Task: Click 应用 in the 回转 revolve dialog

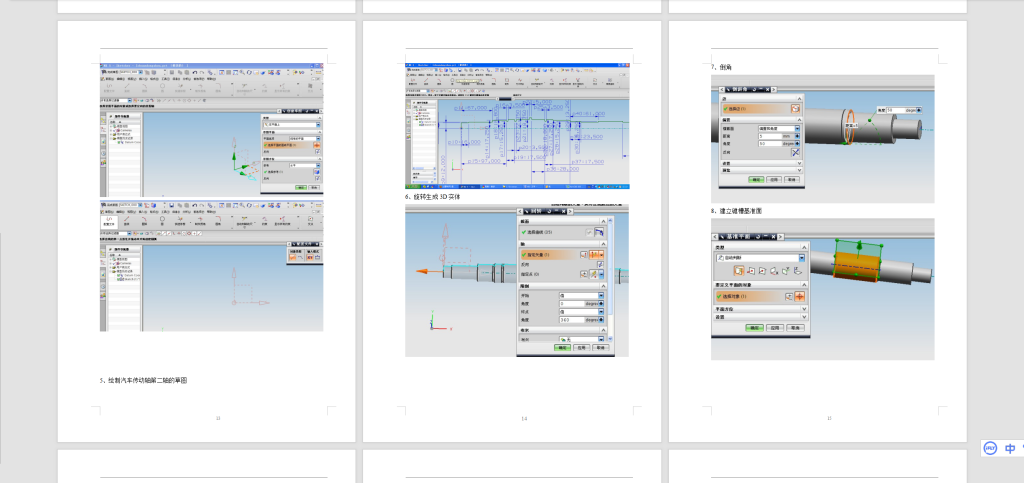Action: [579, 348]
